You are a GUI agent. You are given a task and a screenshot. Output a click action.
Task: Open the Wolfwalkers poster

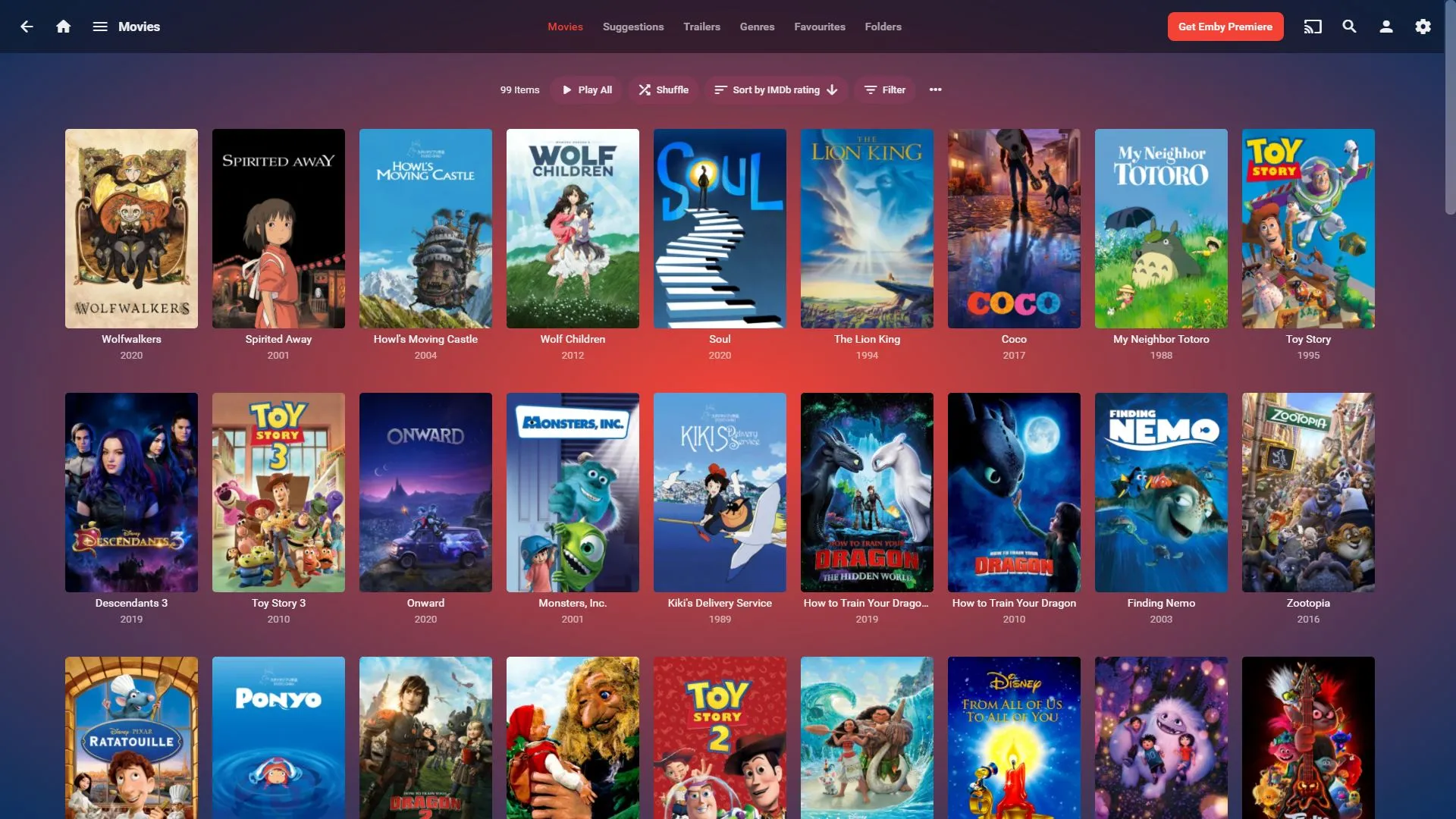131,228
